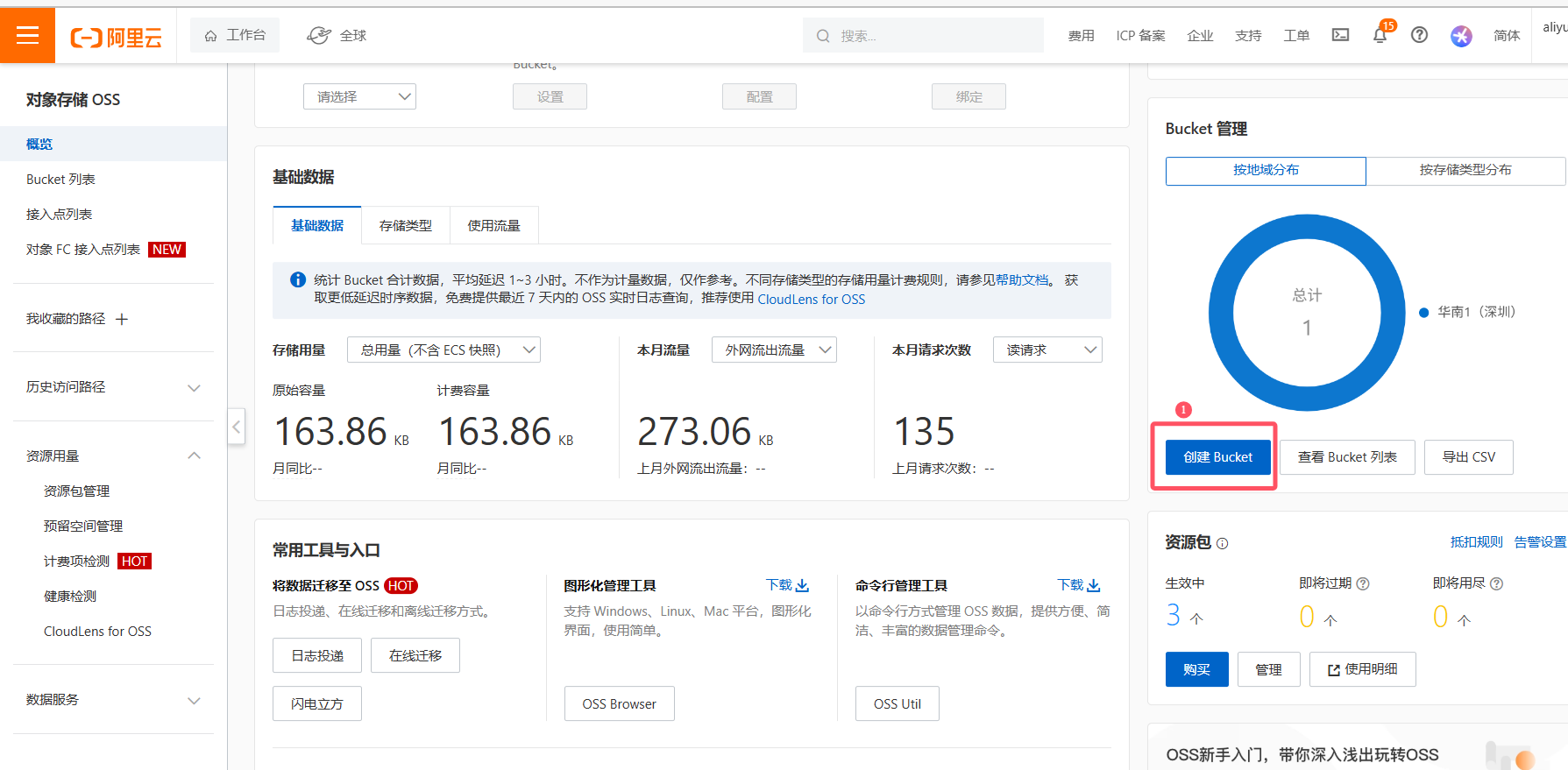The image size is (1568, 770).
Task: Open the Cloud Shell terminal icon
Action: click(x=1340, y=35)
